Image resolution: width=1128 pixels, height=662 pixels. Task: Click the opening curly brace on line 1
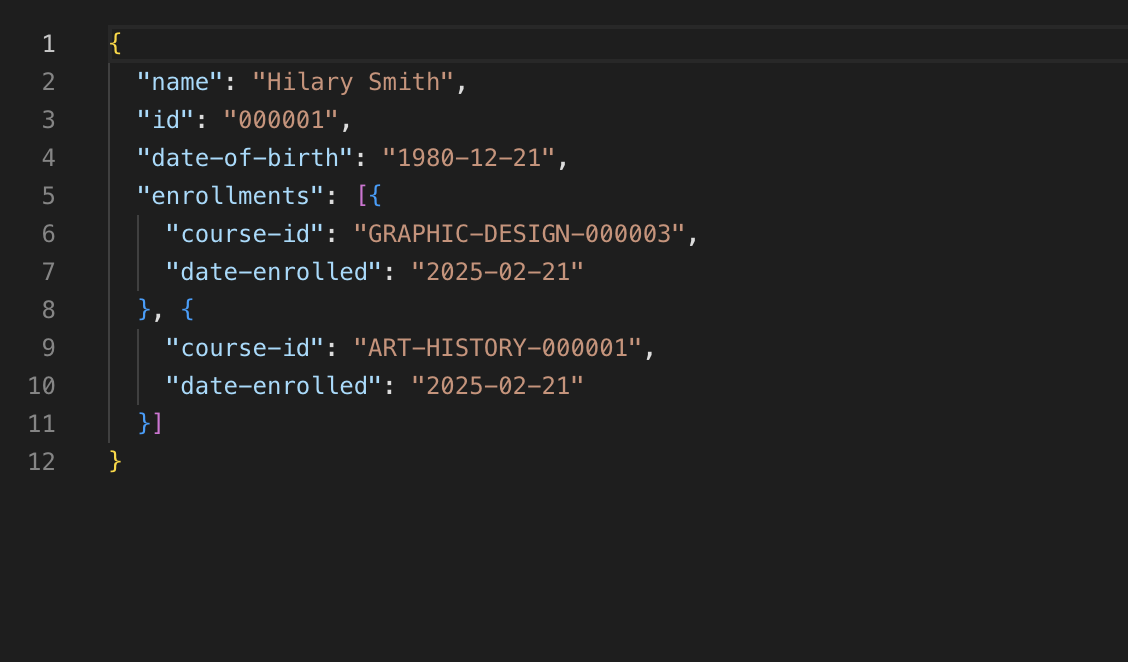[x=115, y=44]
